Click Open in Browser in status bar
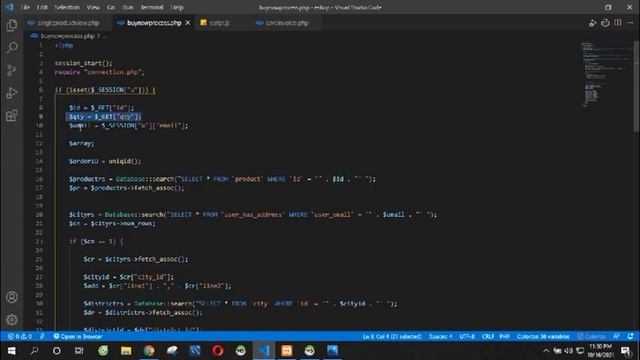Image resolution: width=640 pixels, height=360 pixels. click(78, 336)
